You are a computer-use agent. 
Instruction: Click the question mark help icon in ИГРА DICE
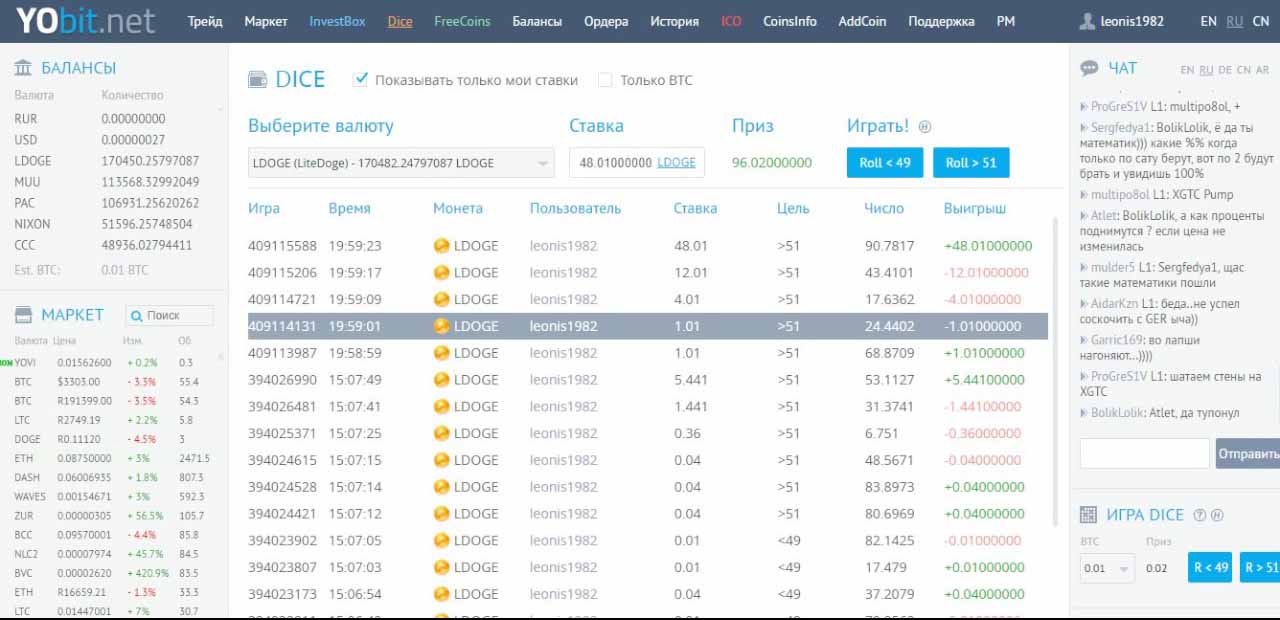(1199, 515)
